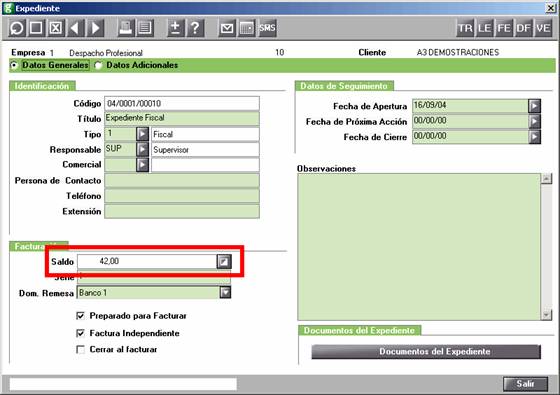Screen dimensions: 560x395
Task: Enable the Cerrar al facturar checkbox
Action: pos(80,349)
